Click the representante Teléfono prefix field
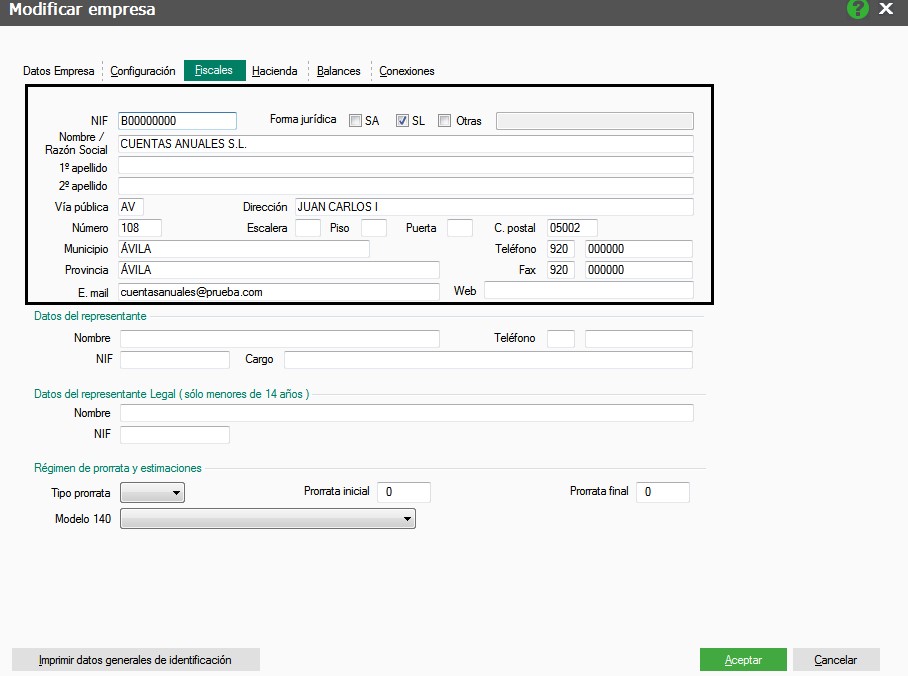The height and width of the screenshot is (676, 908). point(561,338)
